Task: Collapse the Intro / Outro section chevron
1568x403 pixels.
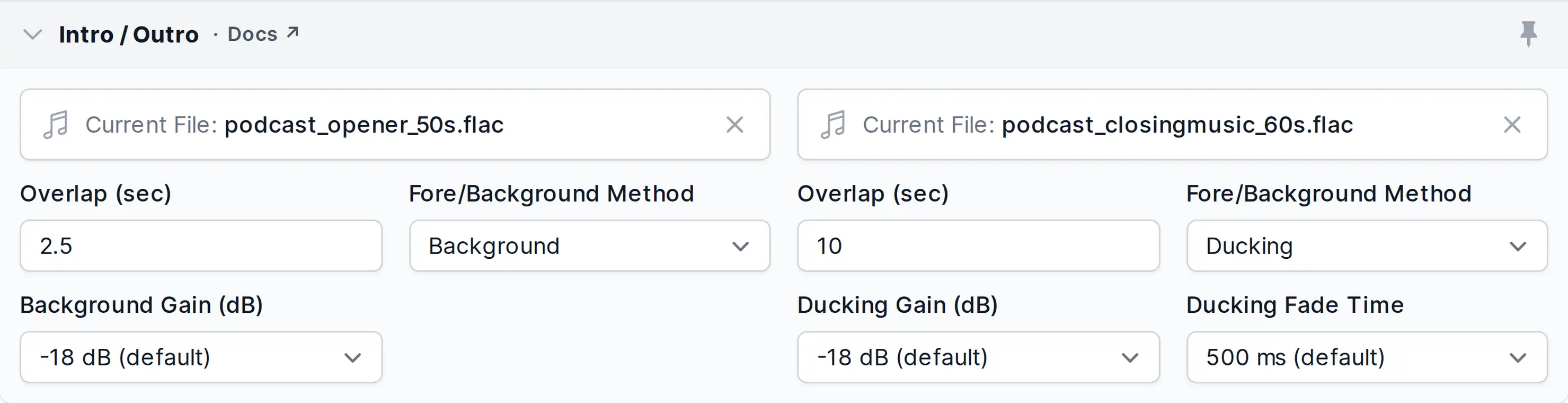Action: (32, 34)
